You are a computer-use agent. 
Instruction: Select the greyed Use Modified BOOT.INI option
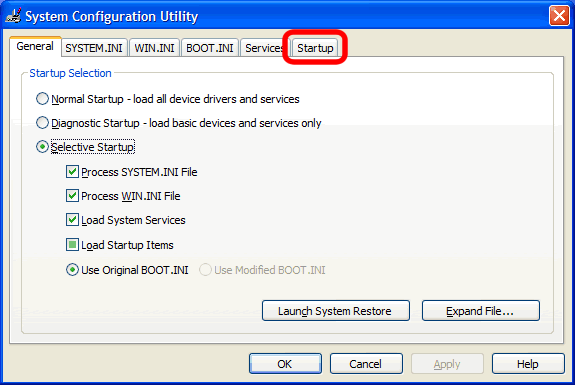click(205, 270)
